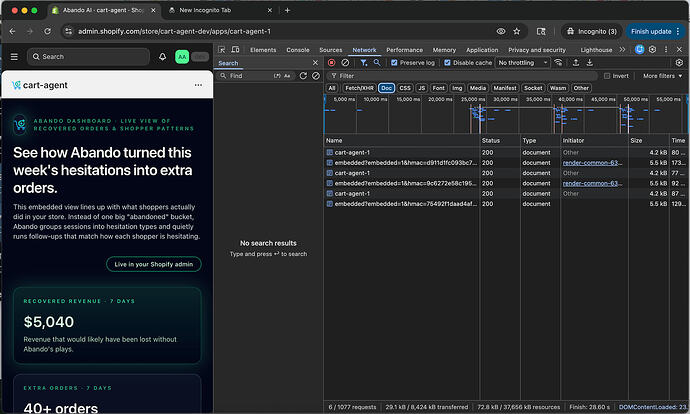Sort requests by Status column header
690x414 pixels.
[500, 140]
